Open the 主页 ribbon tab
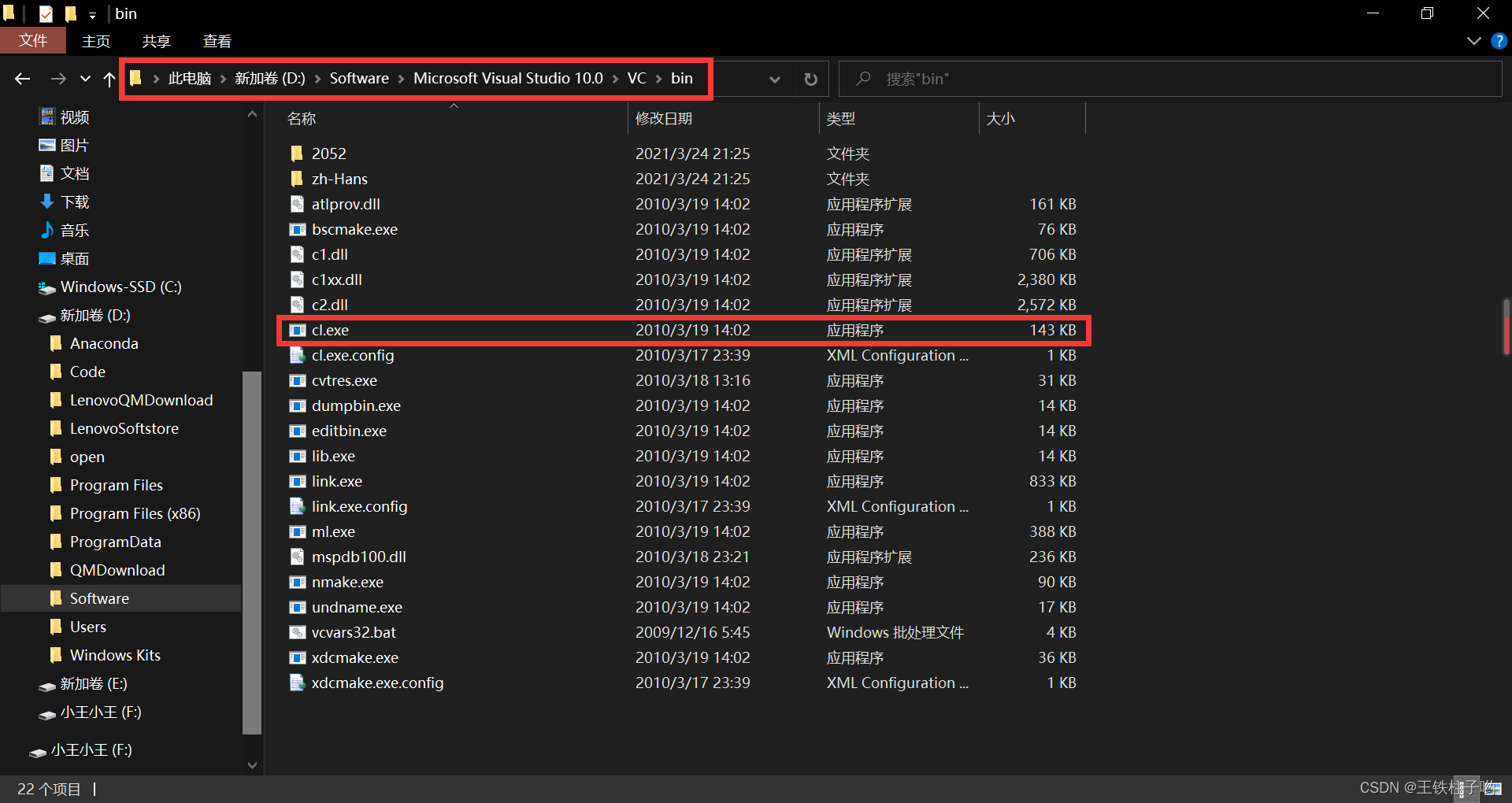This screenshot has width=1512, height=803. coord(96,41)
